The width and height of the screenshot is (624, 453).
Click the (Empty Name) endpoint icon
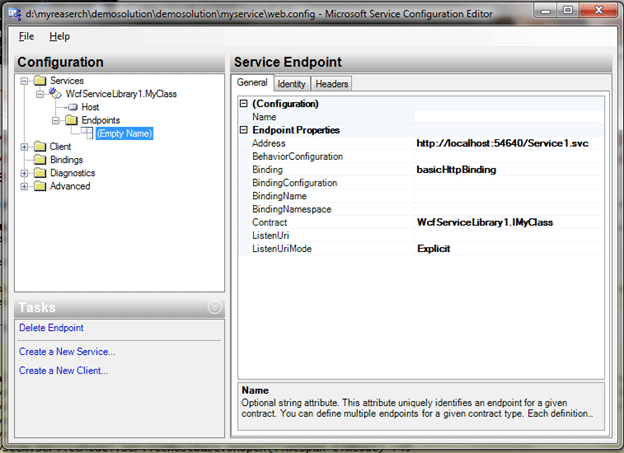point(87,133)
